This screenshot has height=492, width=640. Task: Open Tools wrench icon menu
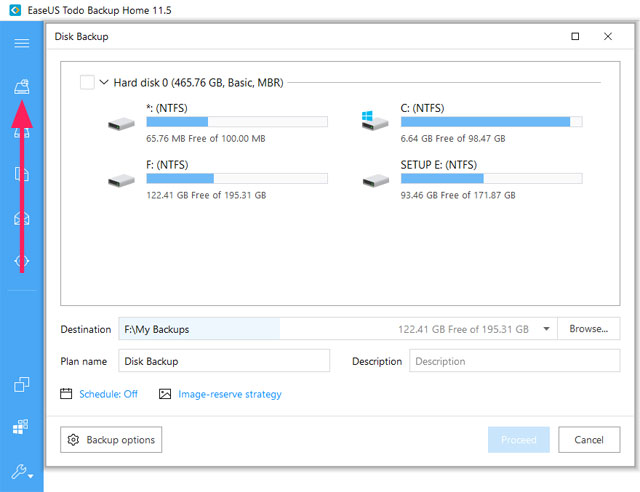pos(22,472)
